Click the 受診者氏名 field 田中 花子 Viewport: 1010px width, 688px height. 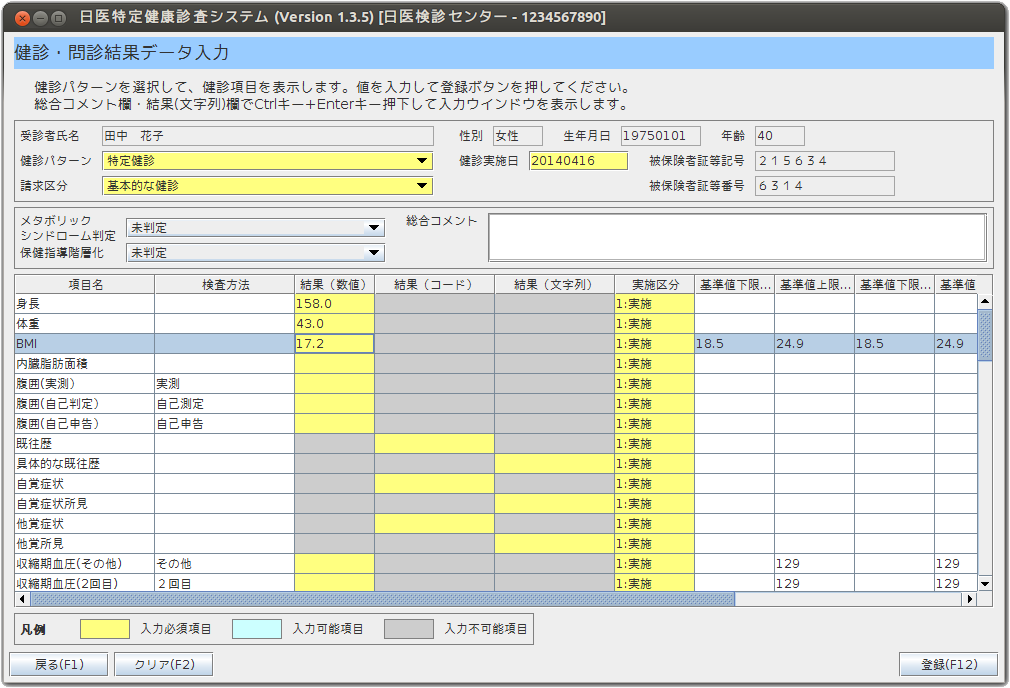[x=268, y=136]
